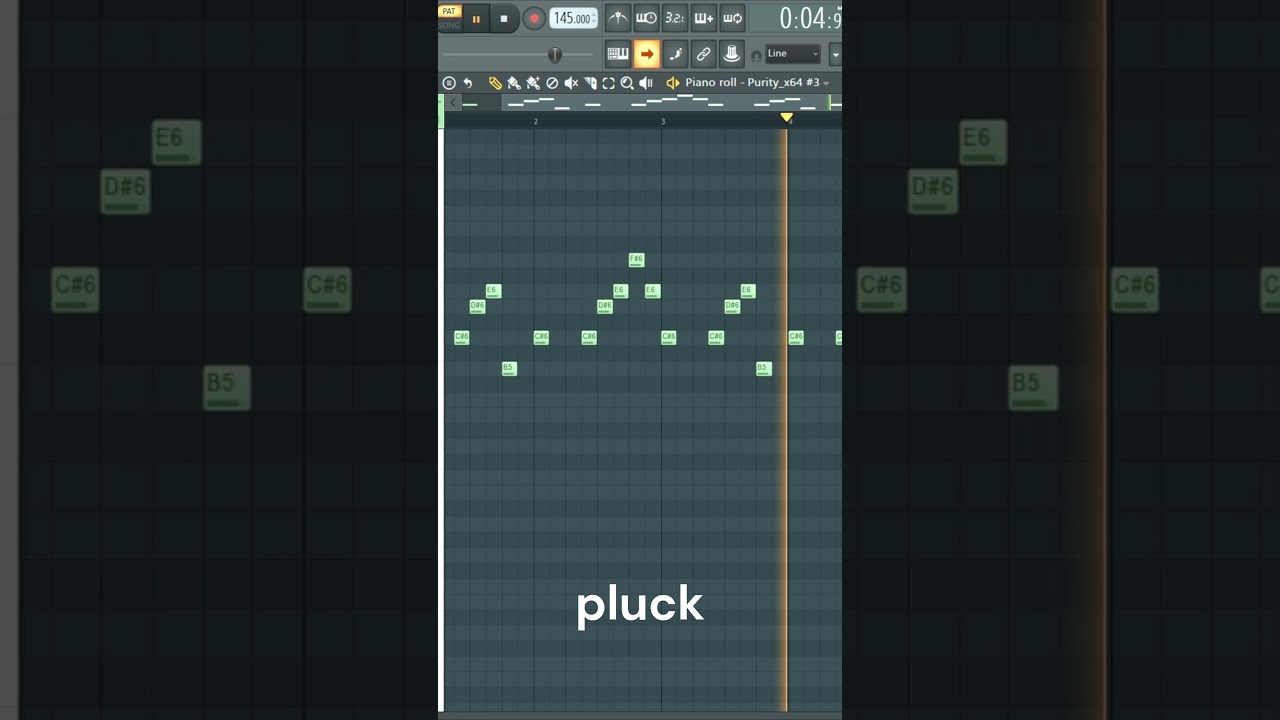Open dropdown arrow right of Line selector
Image resolution: width=1280 pixels, height=720 pixels.
tap(835, 54)
